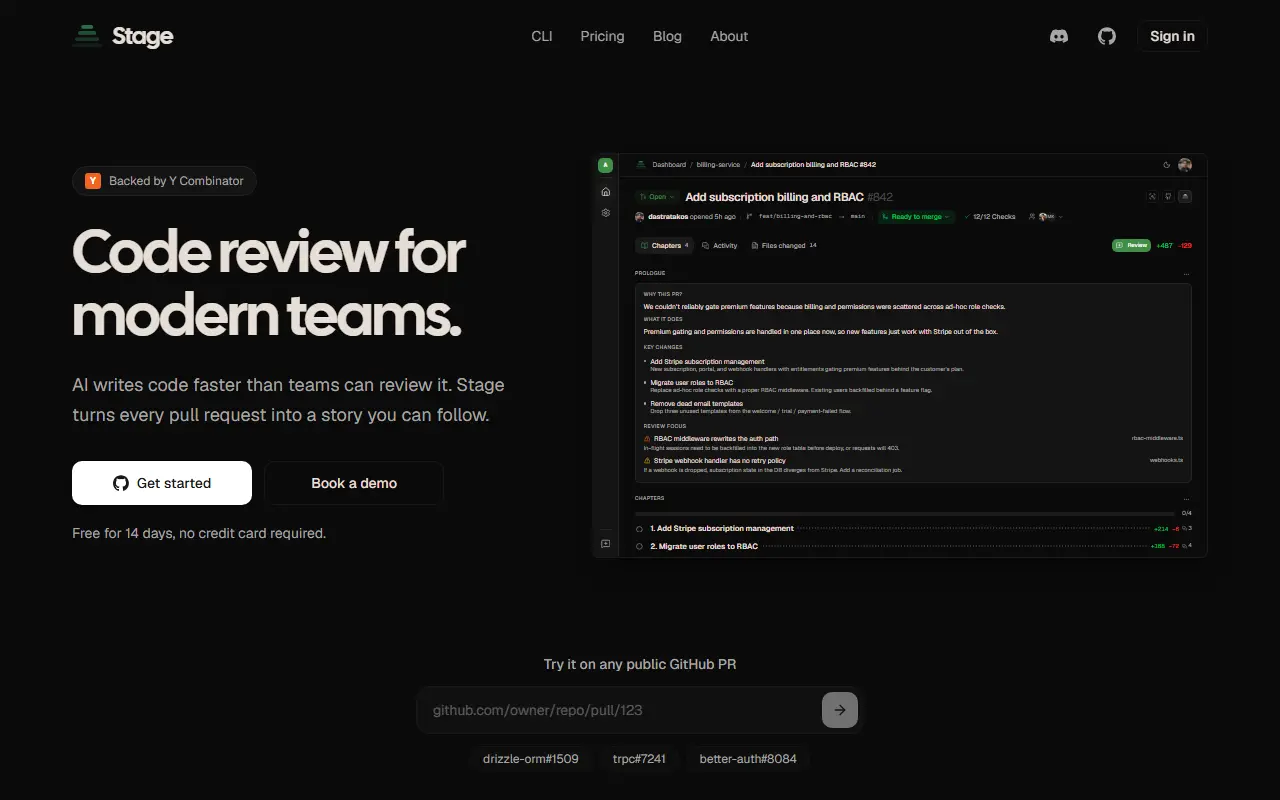Click author name dastratakos
The image size is (1280, 800).
(x=668, y=216)
